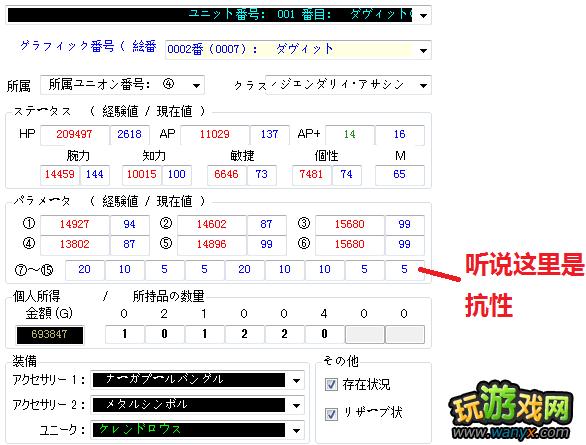Screen dimensions: 586x445
Task: Expand the ユニーク item dropdown
Action: point(296,430)
